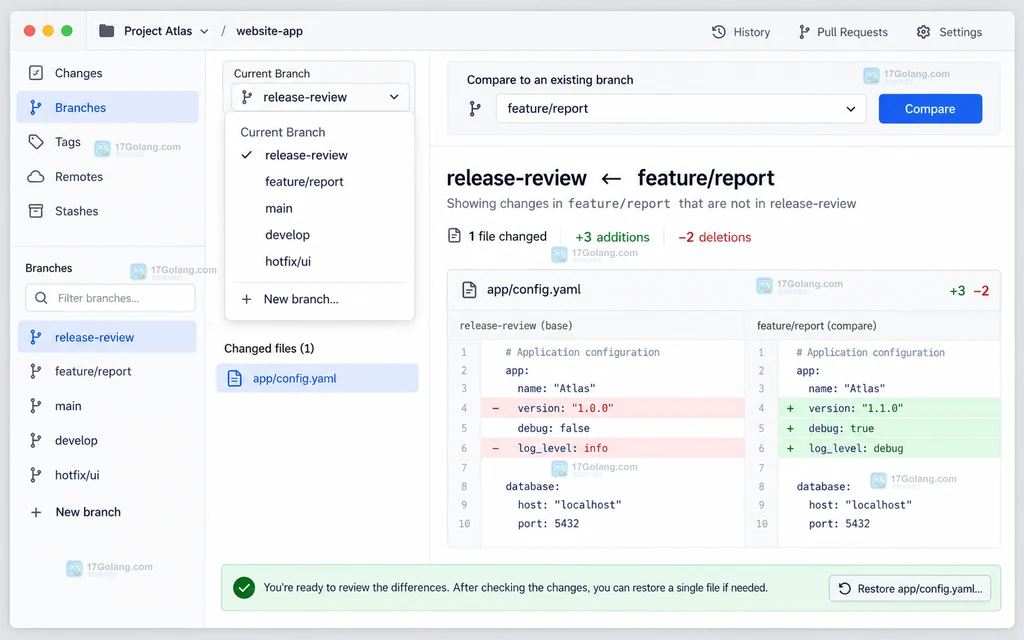Click the +3 additions summary text

(612, 237)
